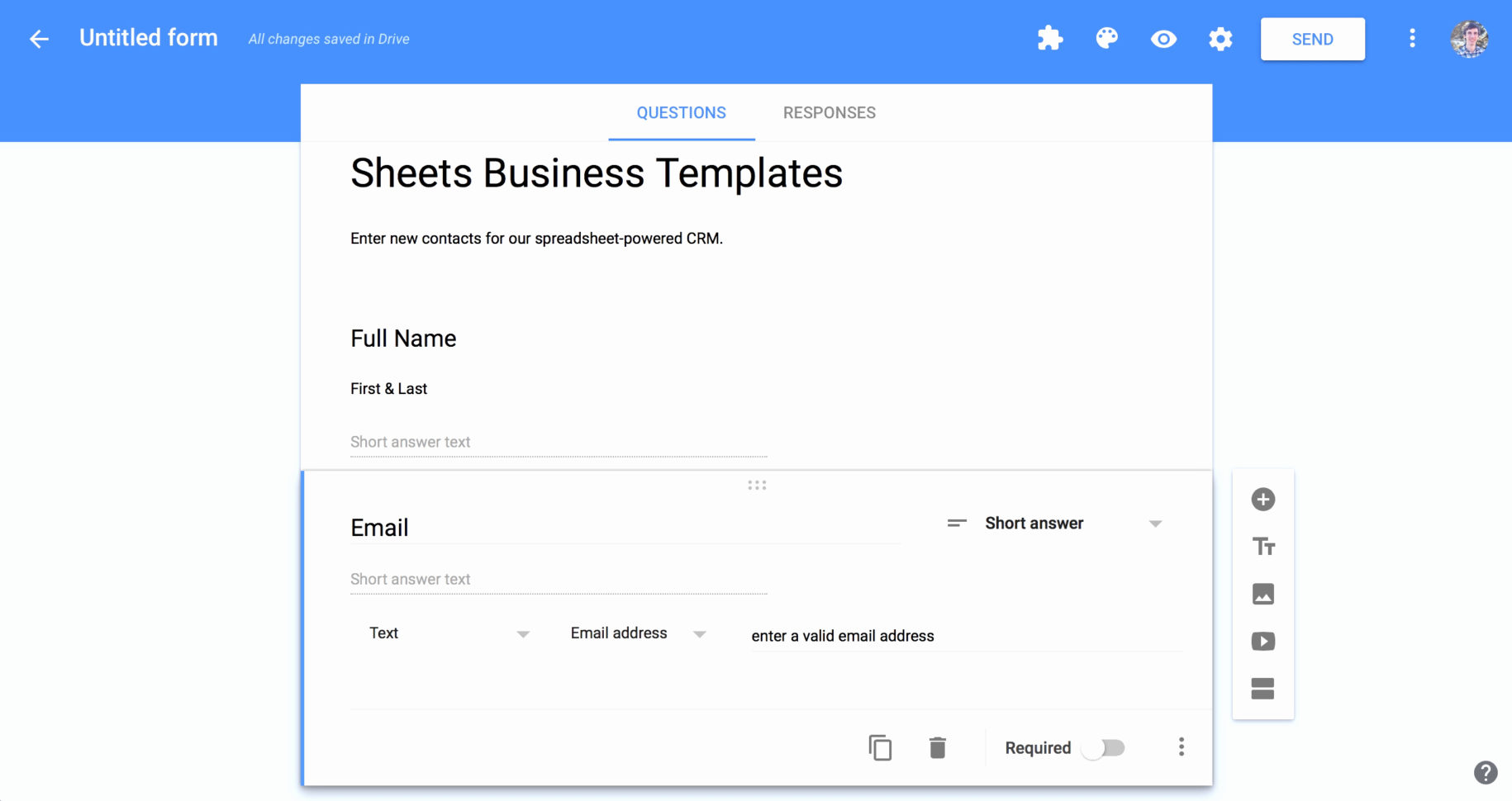Switch to the RESPONSES tab
1512x801 pixels.
(x=829, y=112)
